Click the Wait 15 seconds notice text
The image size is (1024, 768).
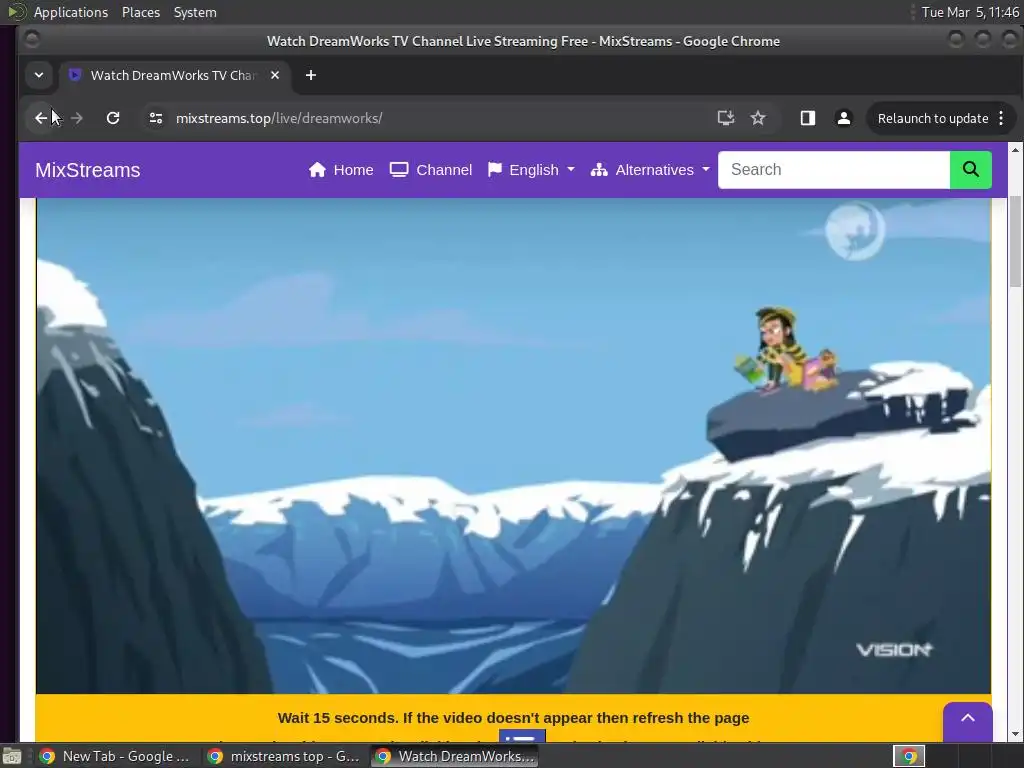click(x=513, y=718)
